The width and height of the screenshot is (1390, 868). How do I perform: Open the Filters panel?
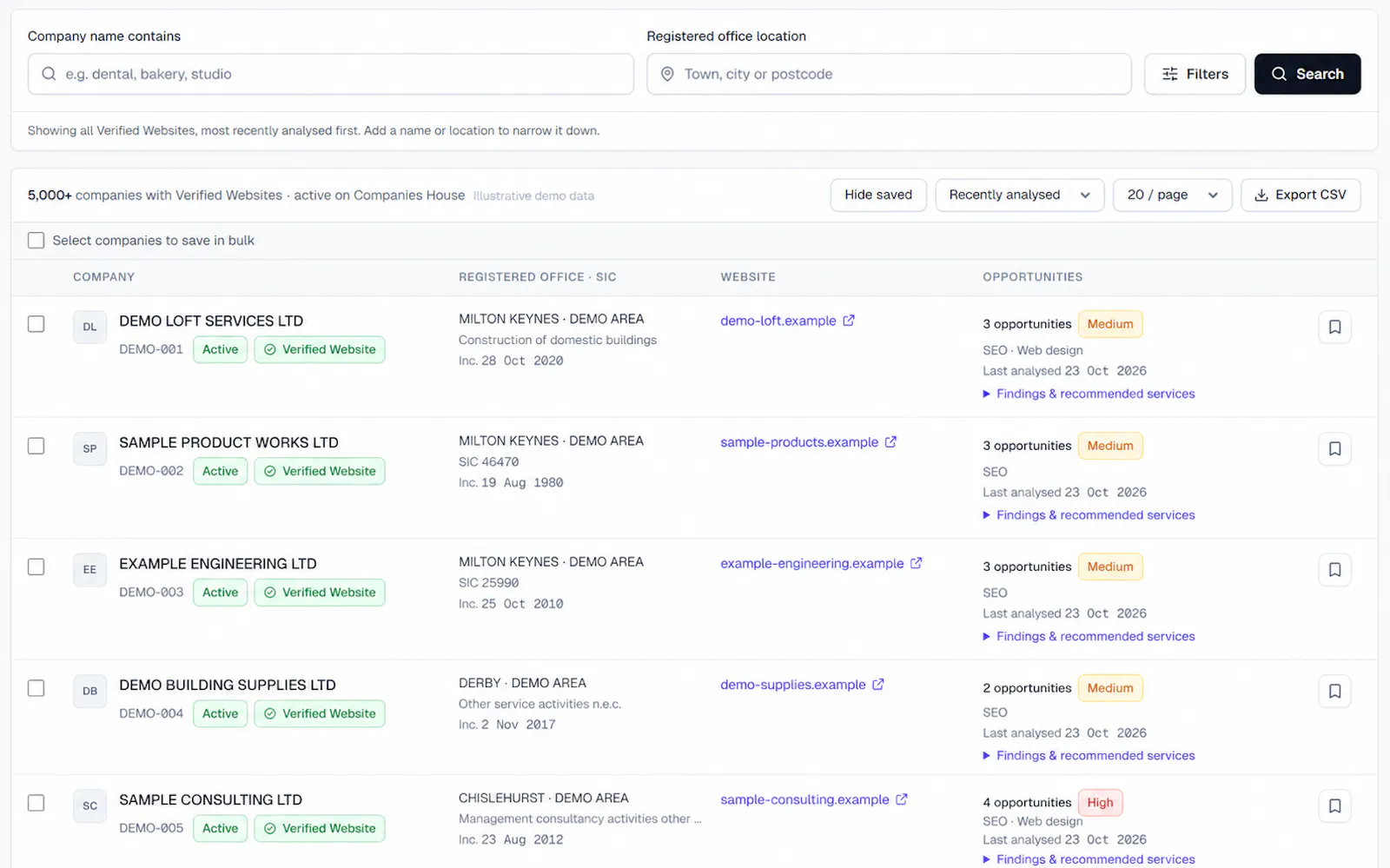pyautogui.click(x=1195, y=74)
